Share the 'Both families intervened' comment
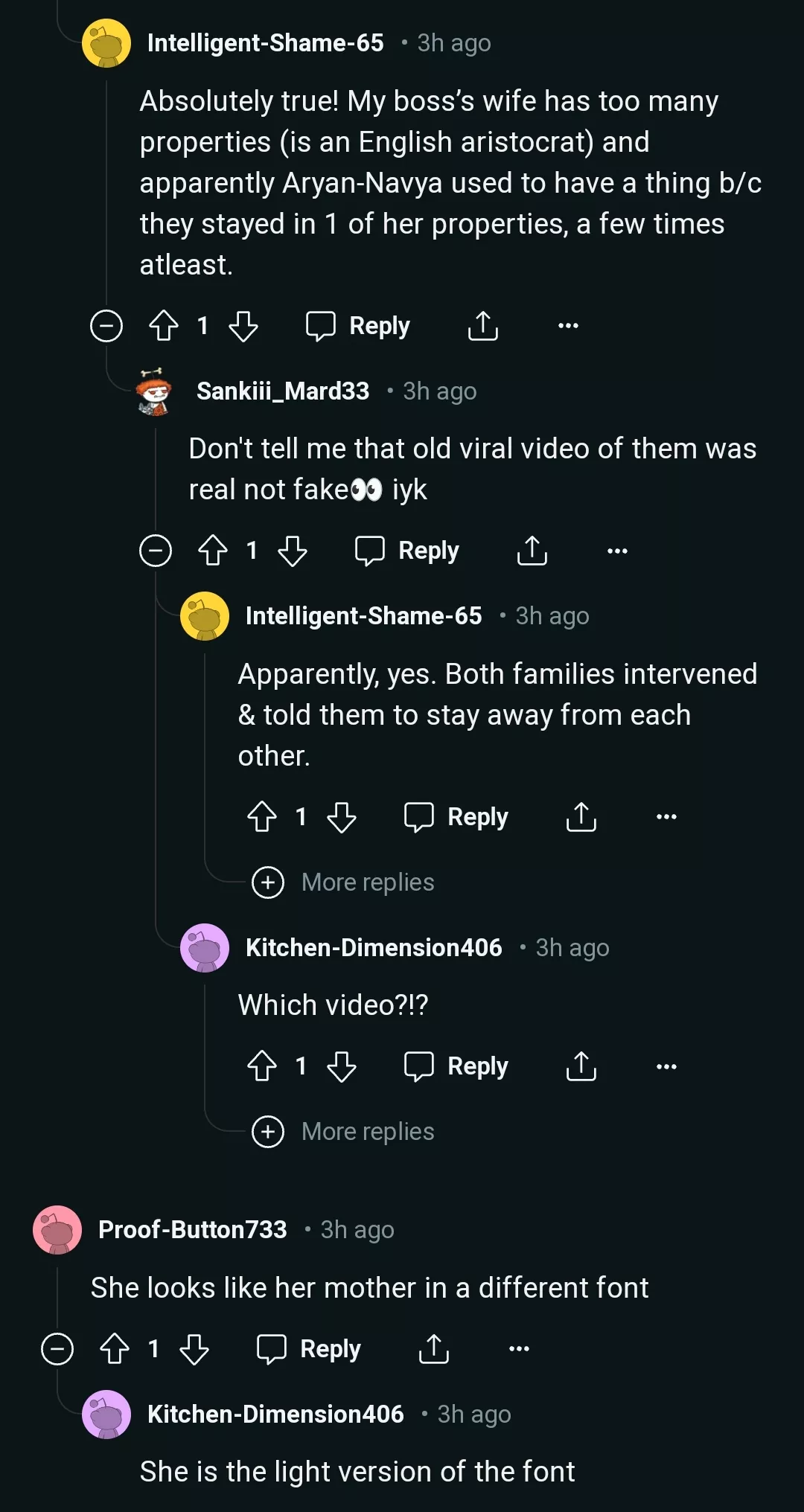 (x=581, y=817)
